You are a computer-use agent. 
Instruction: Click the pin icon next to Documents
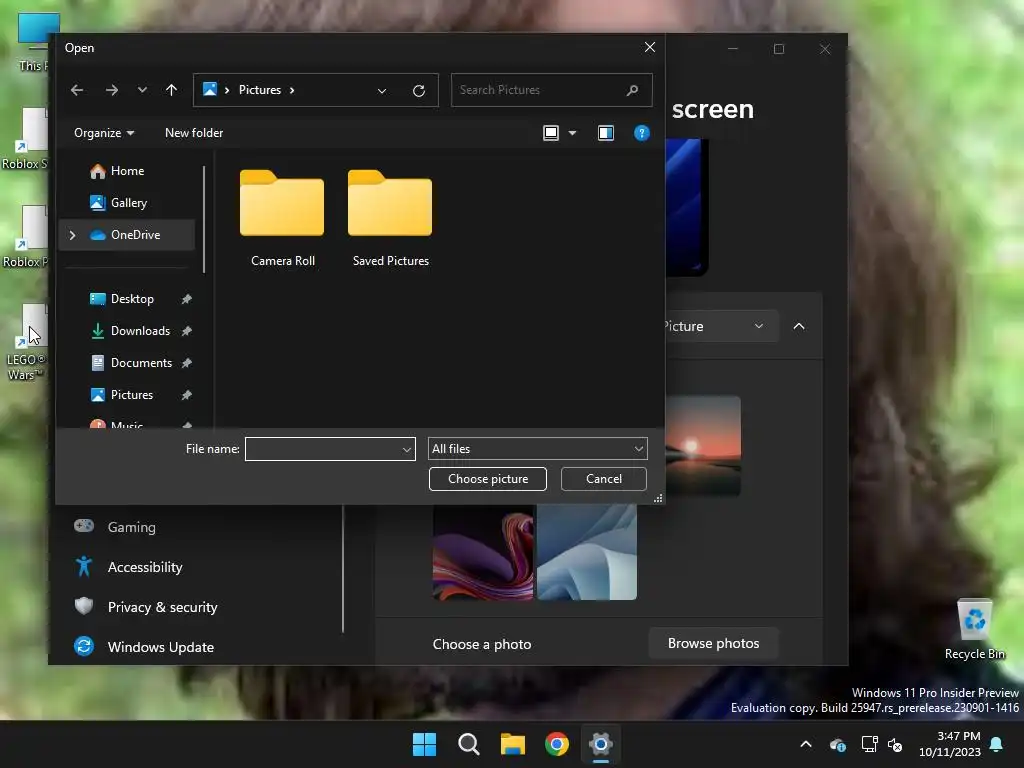(x=187, y=363)
